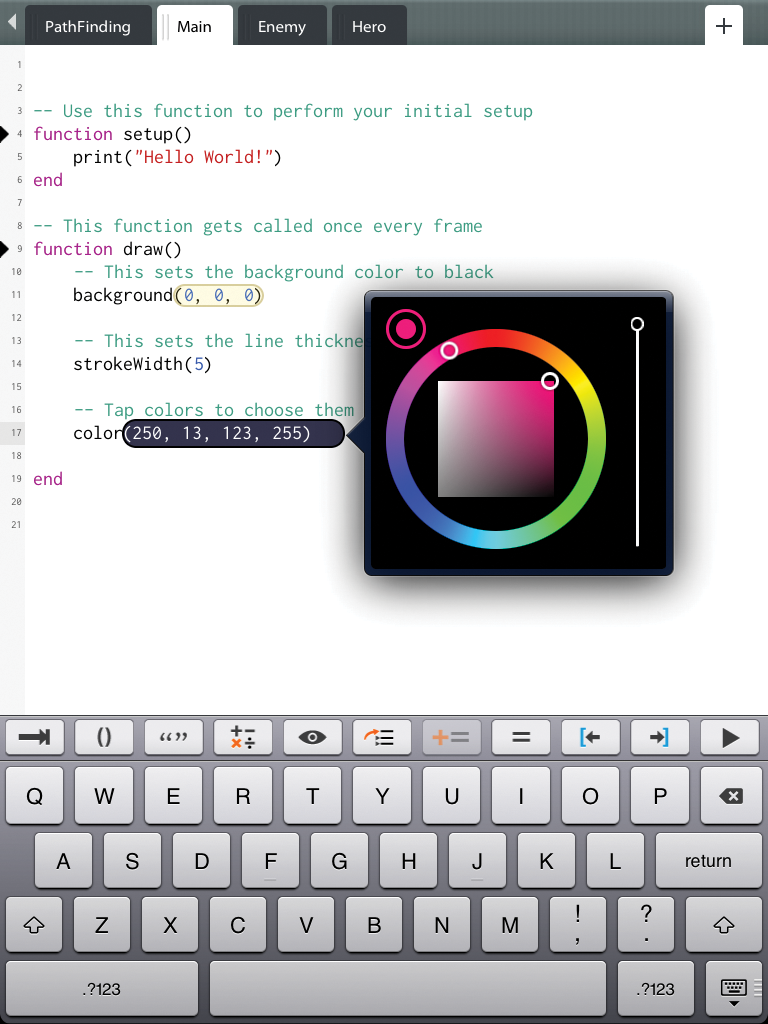Tap the strokeWidth value 5

tap(199, 364)
